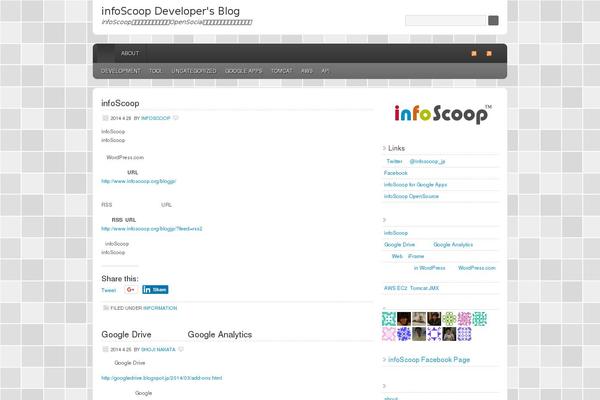This screenshot has height=400, width=600.
Task: Open the ABOUT menu item
Action: [x=130, y=54]
